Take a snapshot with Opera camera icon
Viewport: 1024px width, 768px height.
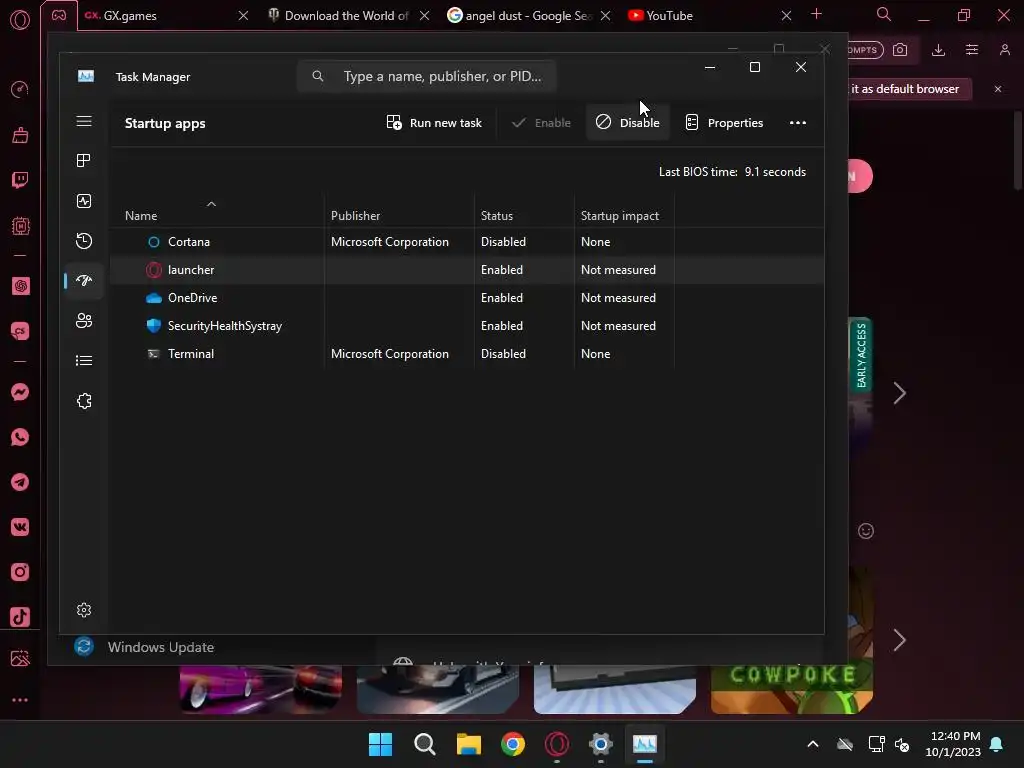click(x=900, y=50)
